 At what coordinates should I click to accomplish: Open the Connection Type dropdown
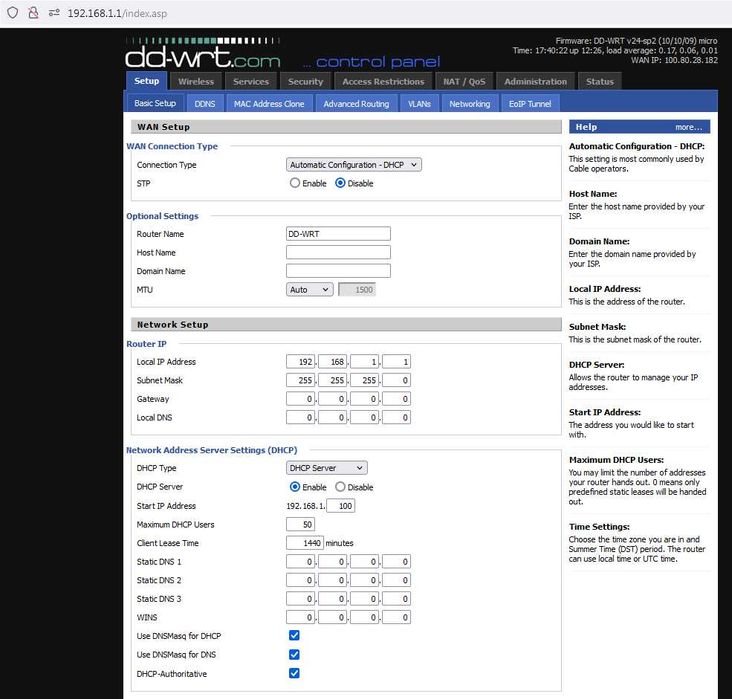(x=353, y=165)
